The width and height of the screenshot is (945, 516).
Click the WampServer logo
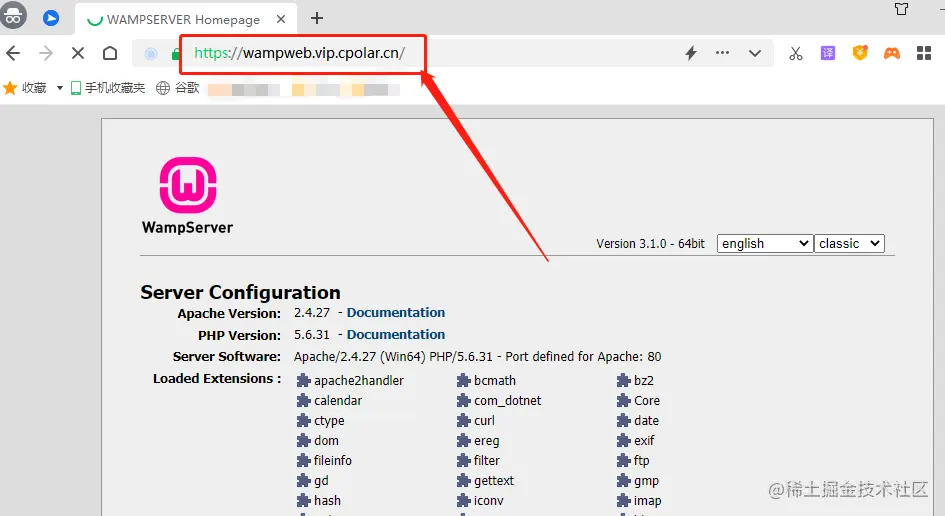187,195
